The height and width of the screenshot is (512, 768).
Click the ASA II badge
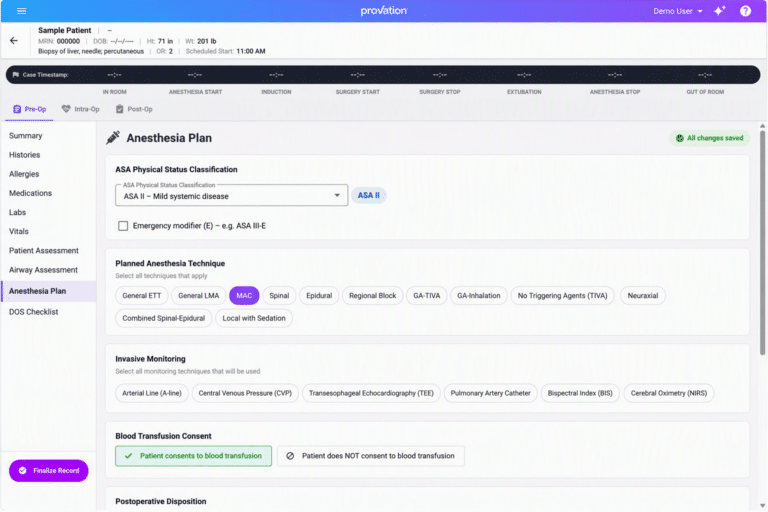(368, 195)
